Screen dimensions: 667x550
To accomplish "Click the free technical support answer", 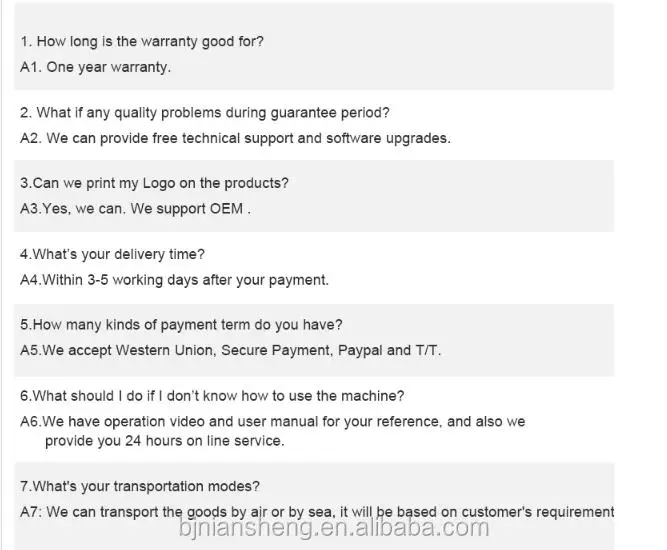I will click(235, 138).
